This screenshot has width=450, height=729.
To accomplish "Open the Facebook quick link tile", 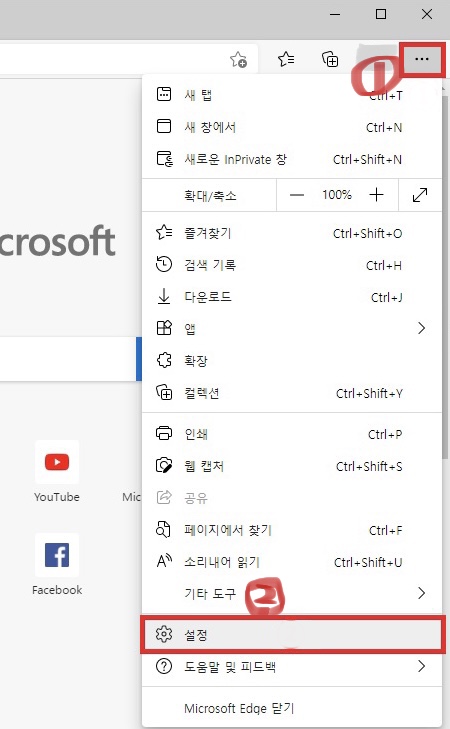I will point(57,564).
